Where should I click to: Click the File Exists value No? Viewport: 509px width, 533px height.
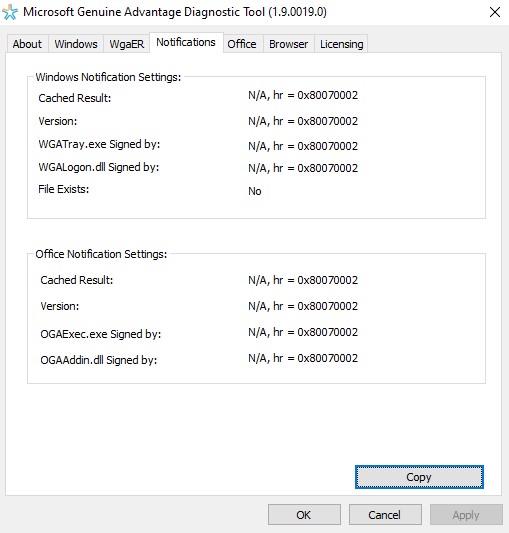[255, 191]
